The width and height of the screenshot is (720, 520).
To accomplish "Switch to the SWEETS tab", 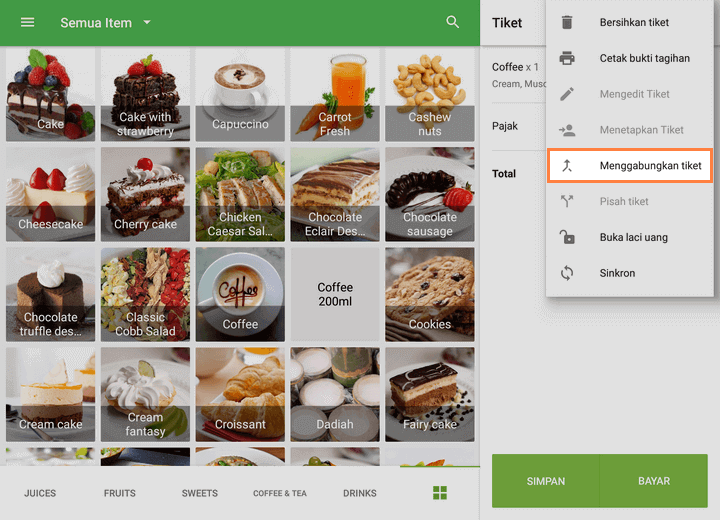I will (x=200, y=493).
